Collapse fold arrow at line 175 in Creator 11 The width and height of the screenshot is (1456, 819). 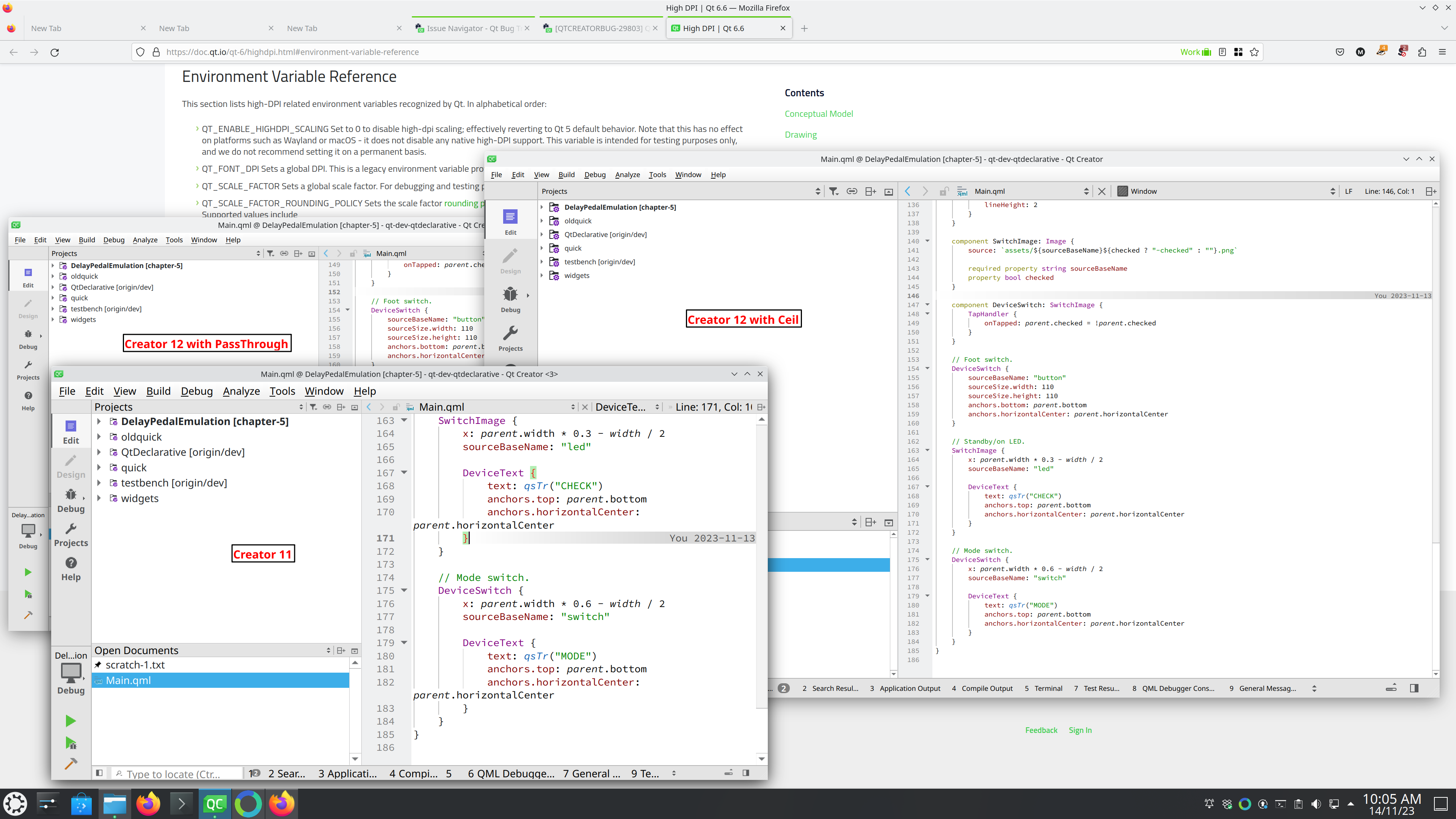click(404, 590)
